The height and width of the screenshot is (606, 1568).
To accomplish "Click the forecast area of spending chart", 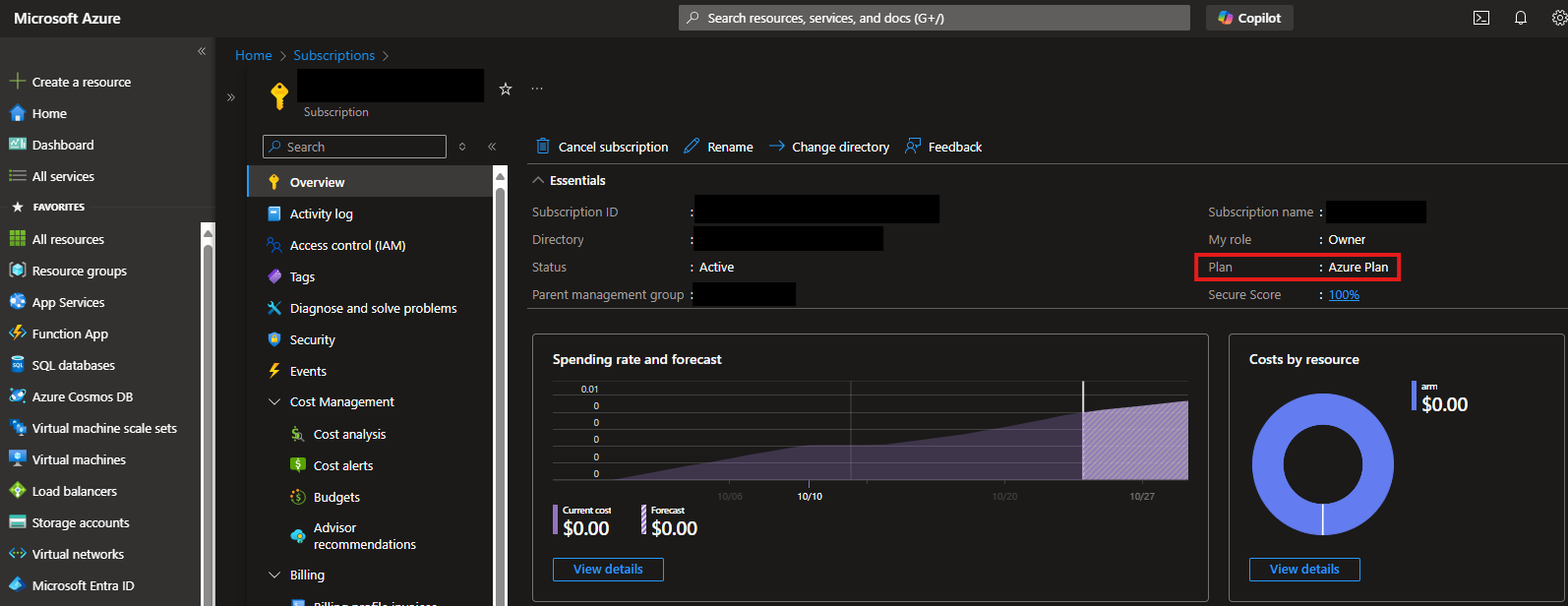I will pyautogui.click(x=1135, y=443).
